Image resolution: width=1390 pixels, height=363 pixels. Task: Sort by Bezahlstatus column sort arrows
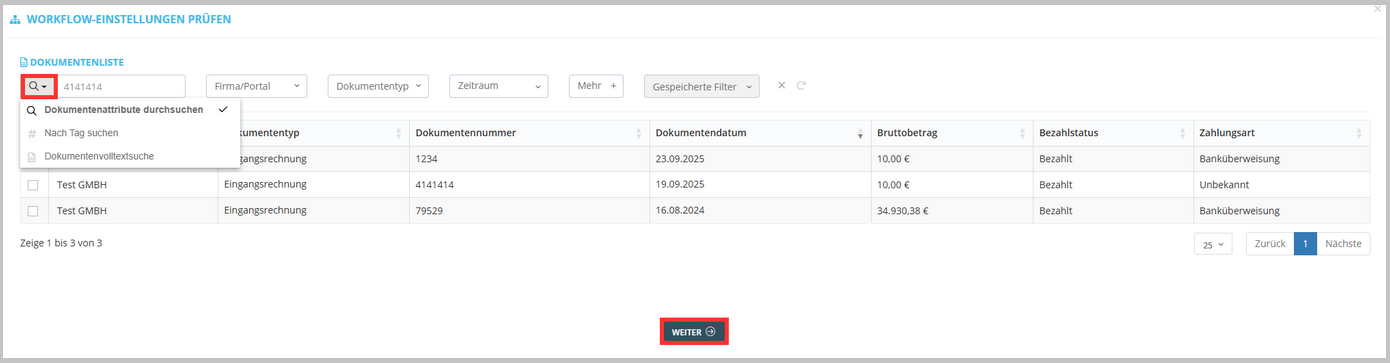(1182, 134)
